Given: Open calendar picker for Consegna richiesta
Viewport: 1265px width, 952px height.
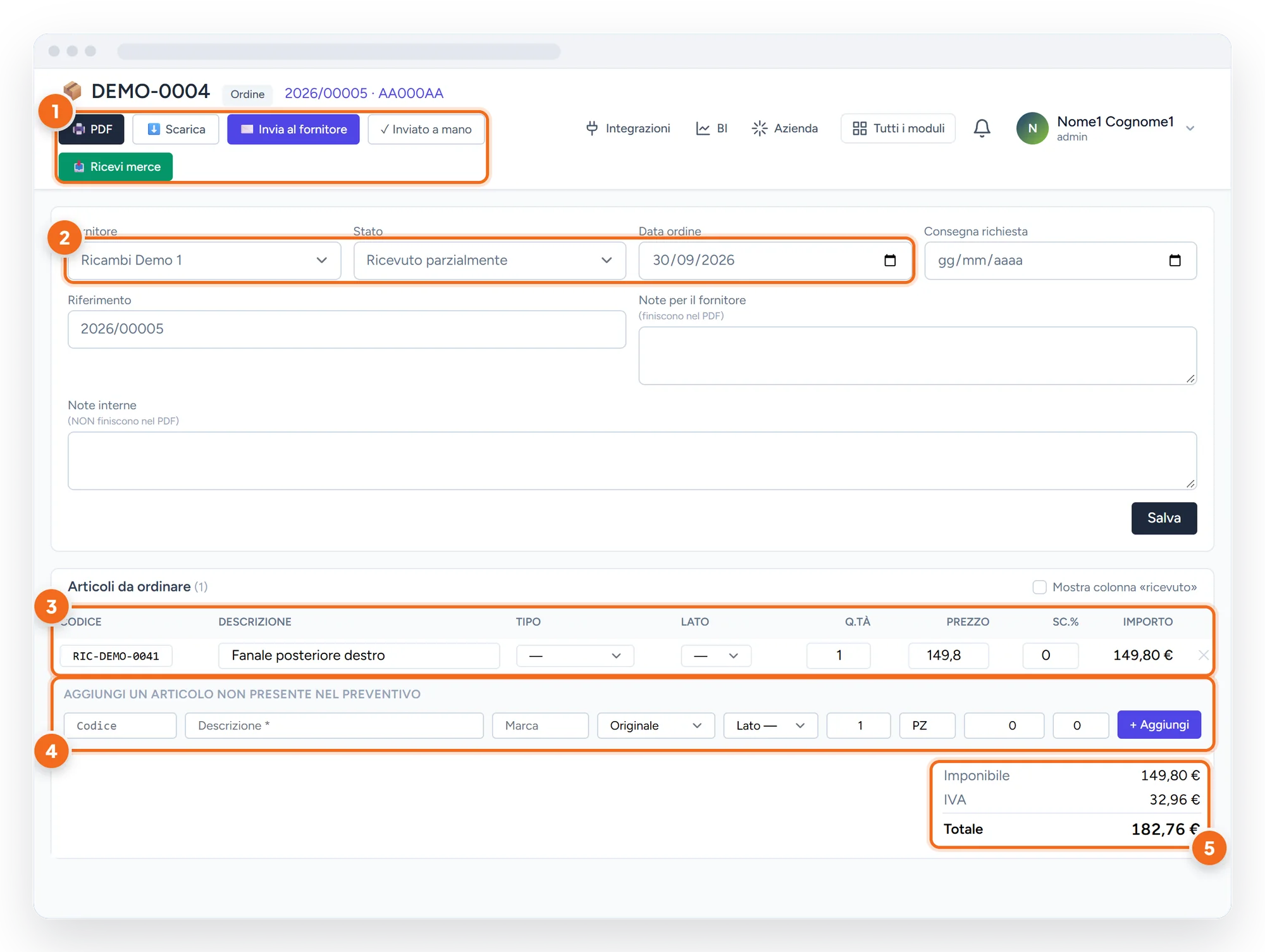Looking at the screenshot, I should tap(1175, 261).
